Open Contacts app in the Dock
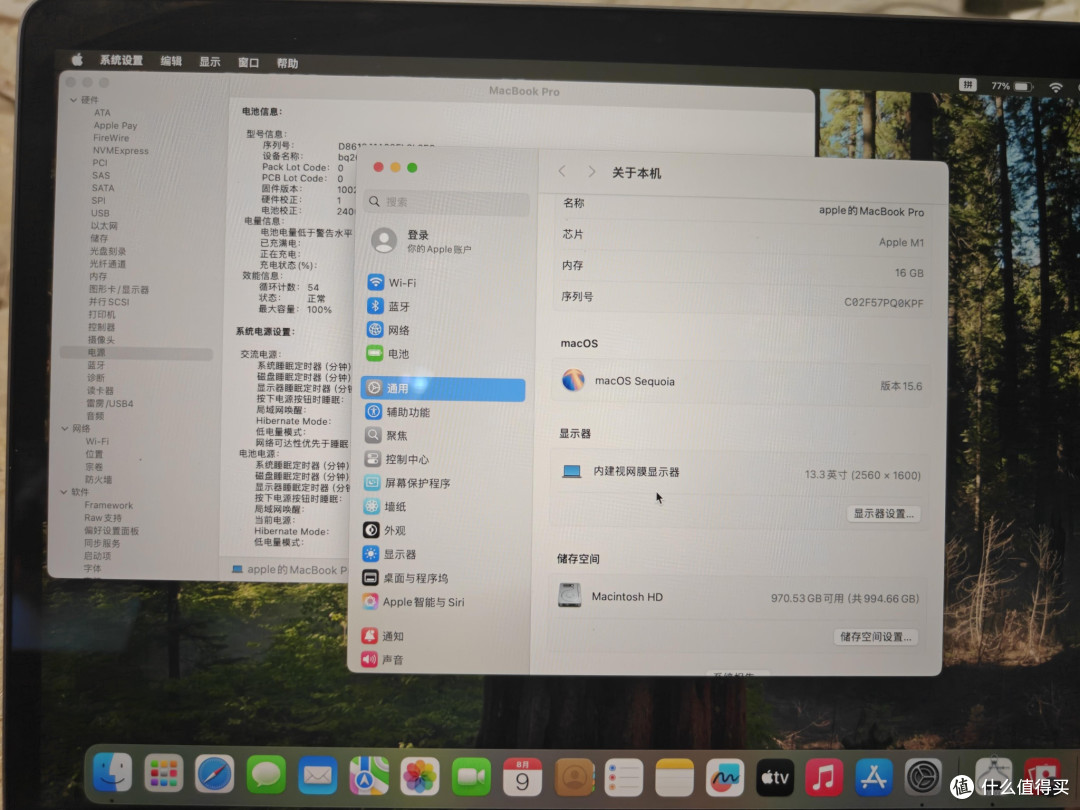This screenshot has width=1080, height=810. (574, 778)
